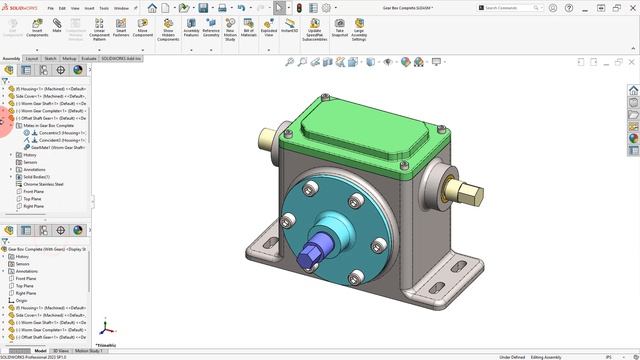The height and width of the screenshot is (360, 640).
Task: Select the Mate tool
Action: (x=57, y=26)
